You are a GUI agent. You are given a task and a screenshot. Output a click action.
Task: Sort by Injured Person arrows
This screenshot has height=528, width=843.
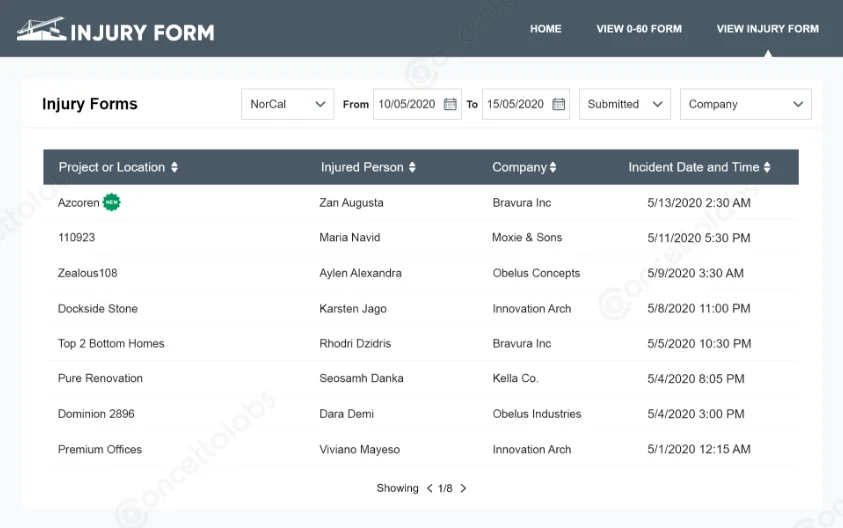(x=412, y=168)
